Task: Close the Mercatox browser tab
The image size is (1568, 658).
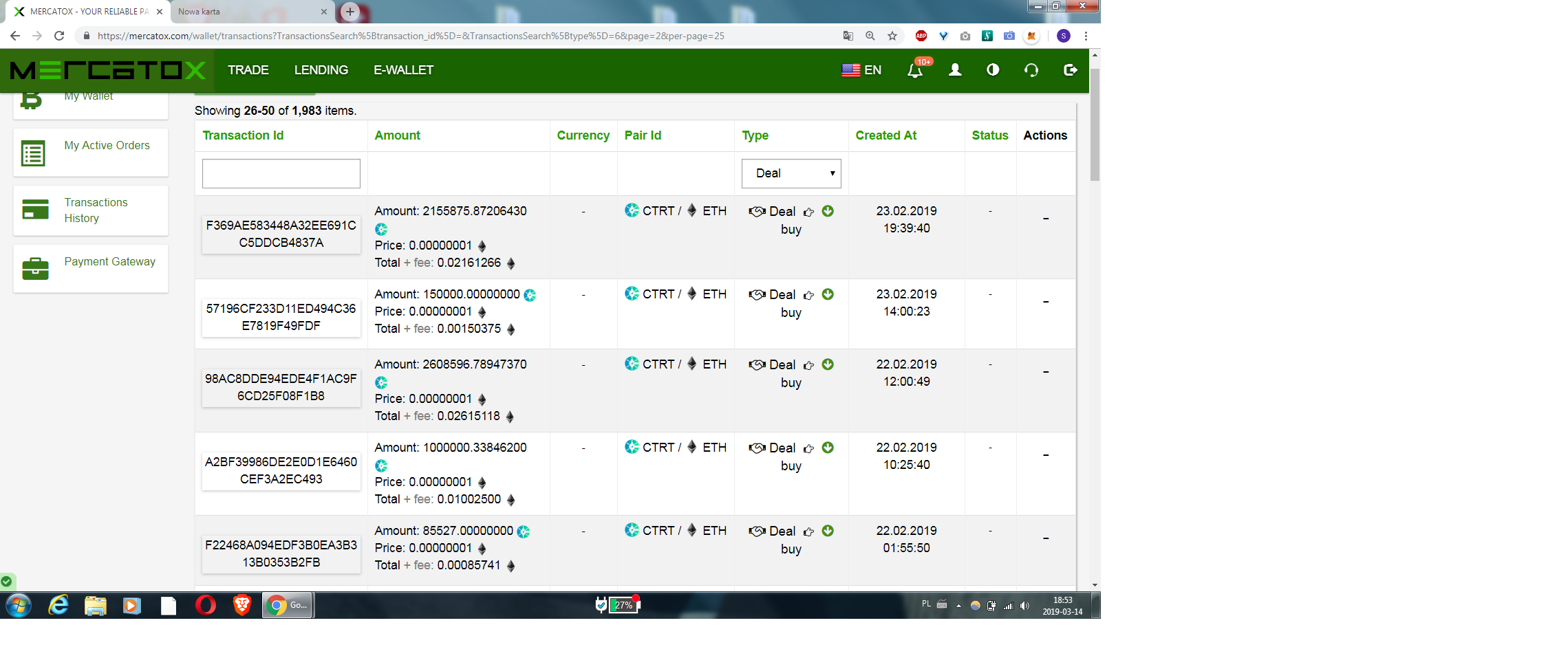Action: click(x=160, y=12)
